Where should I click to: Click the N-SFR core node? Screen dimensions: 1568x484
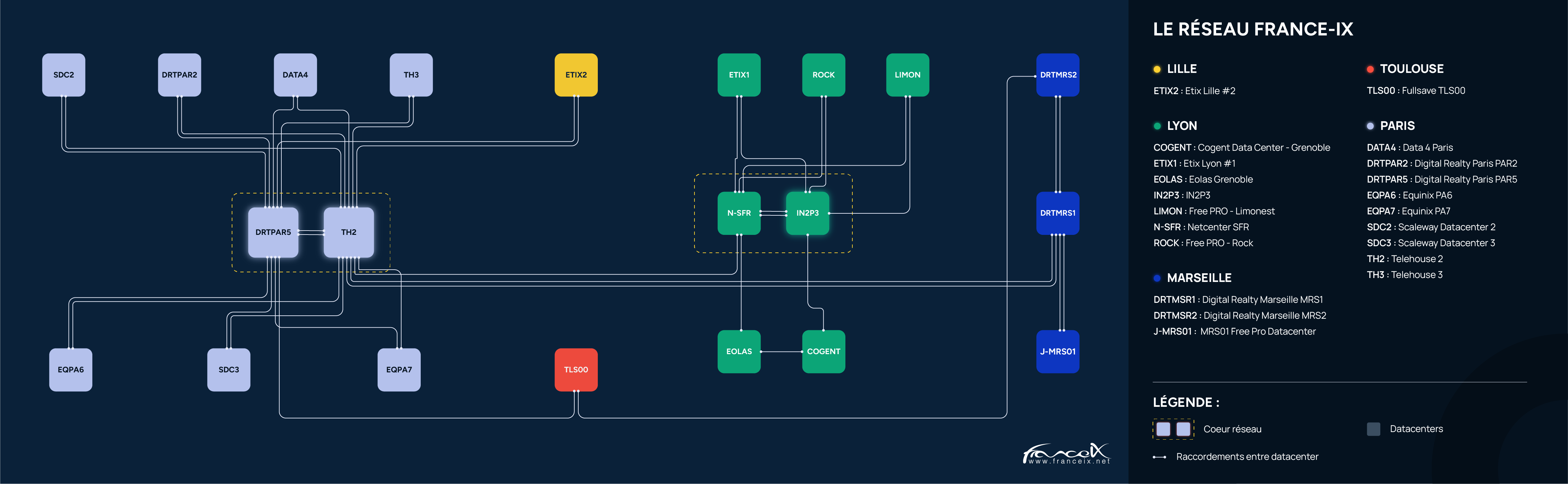point(739,213)
